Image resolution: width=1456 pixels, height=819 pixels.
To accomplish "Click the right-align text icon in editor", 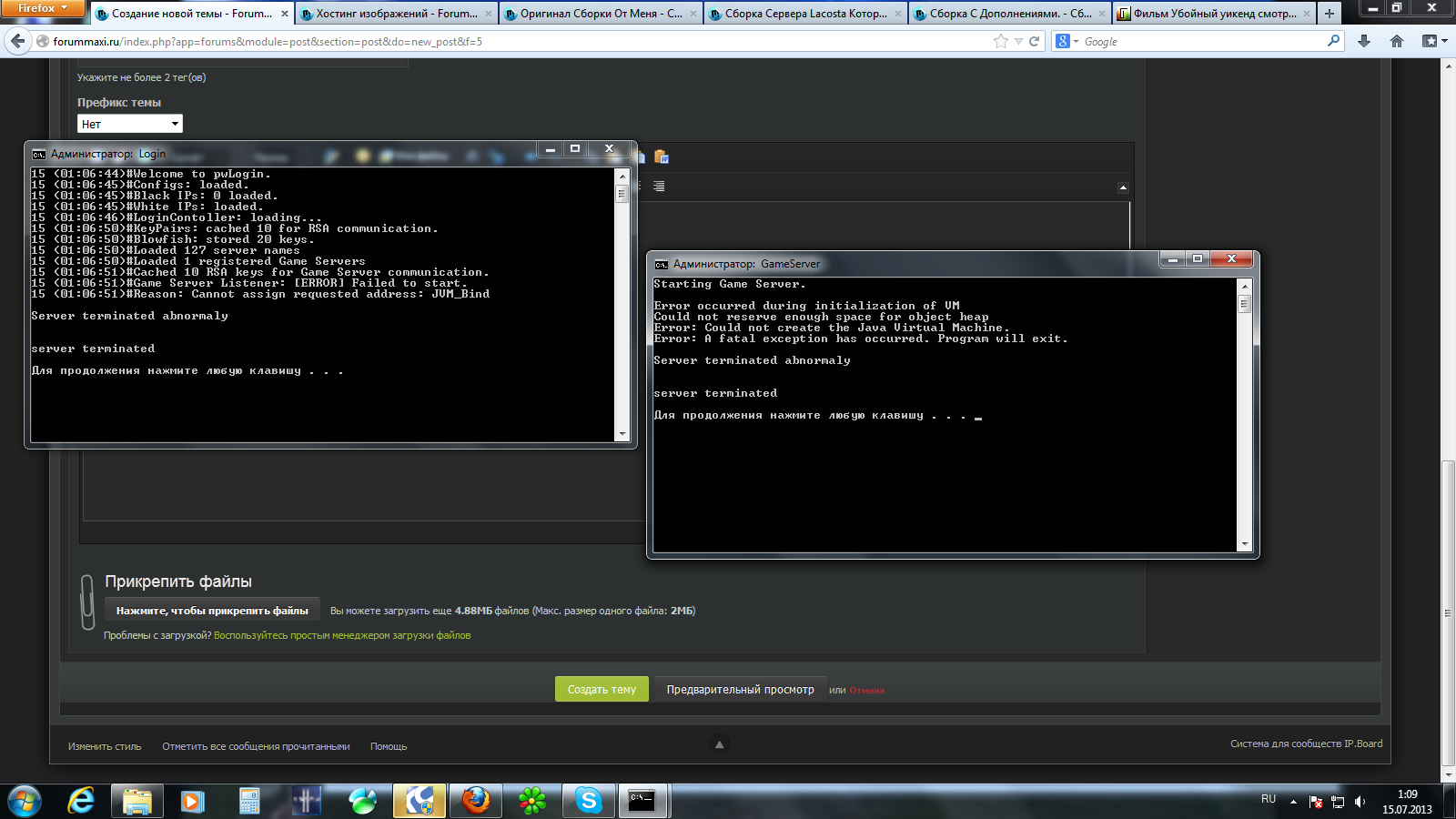I will coord(659,187).
